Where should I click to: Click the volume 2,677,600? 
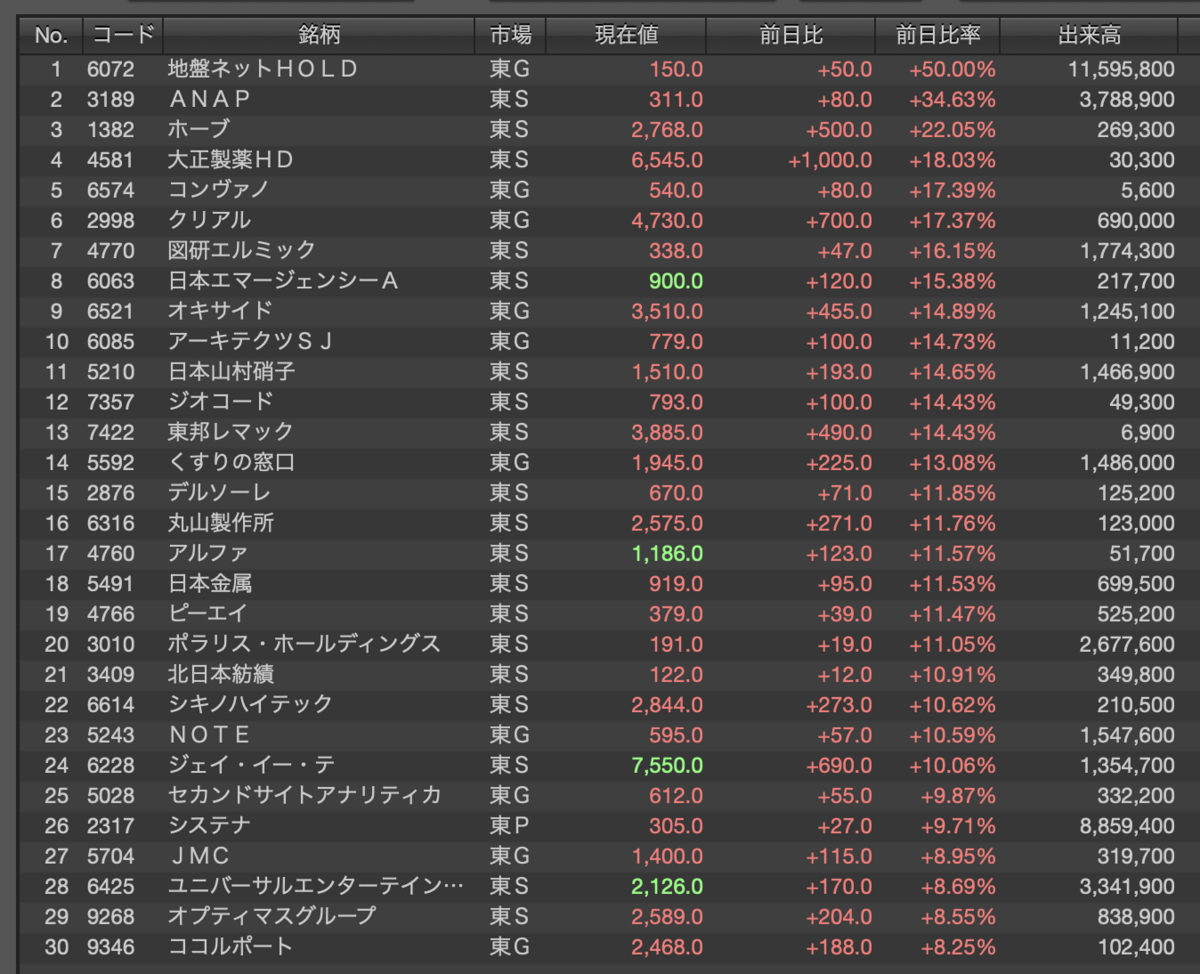pos(1127,644)
